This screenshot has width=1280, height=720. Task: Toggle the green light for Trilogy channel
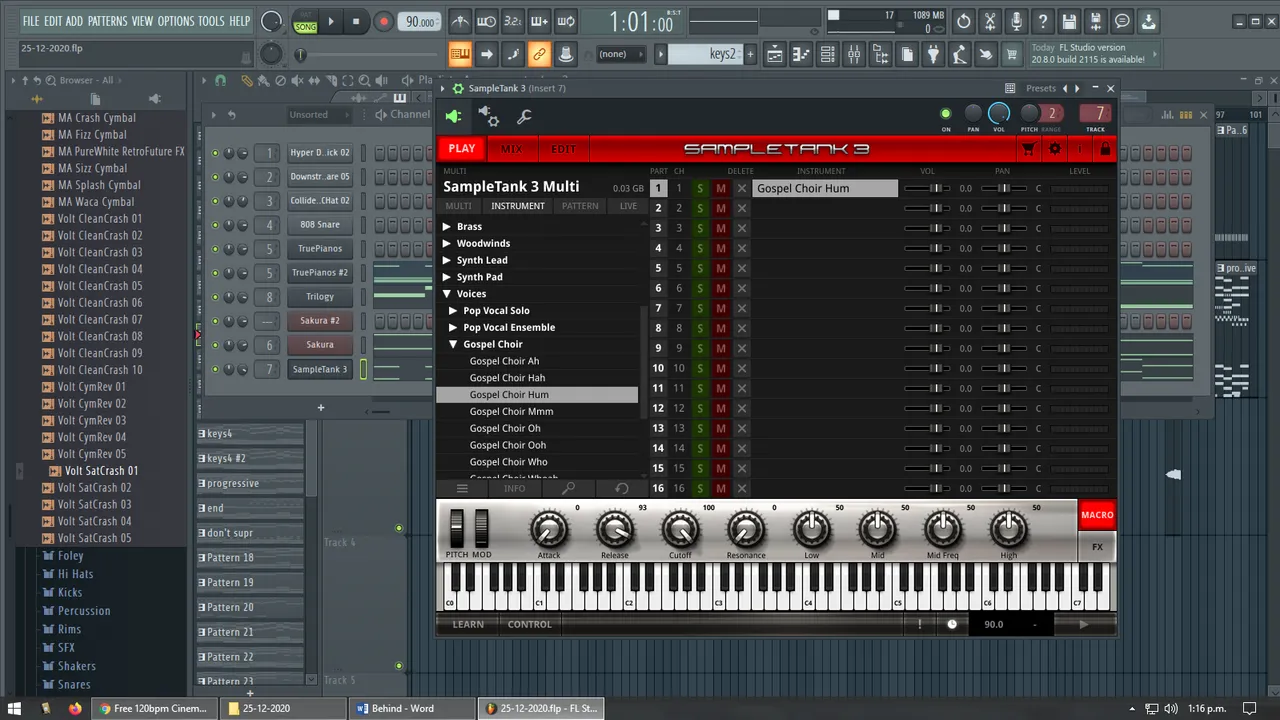pos(215,297)
